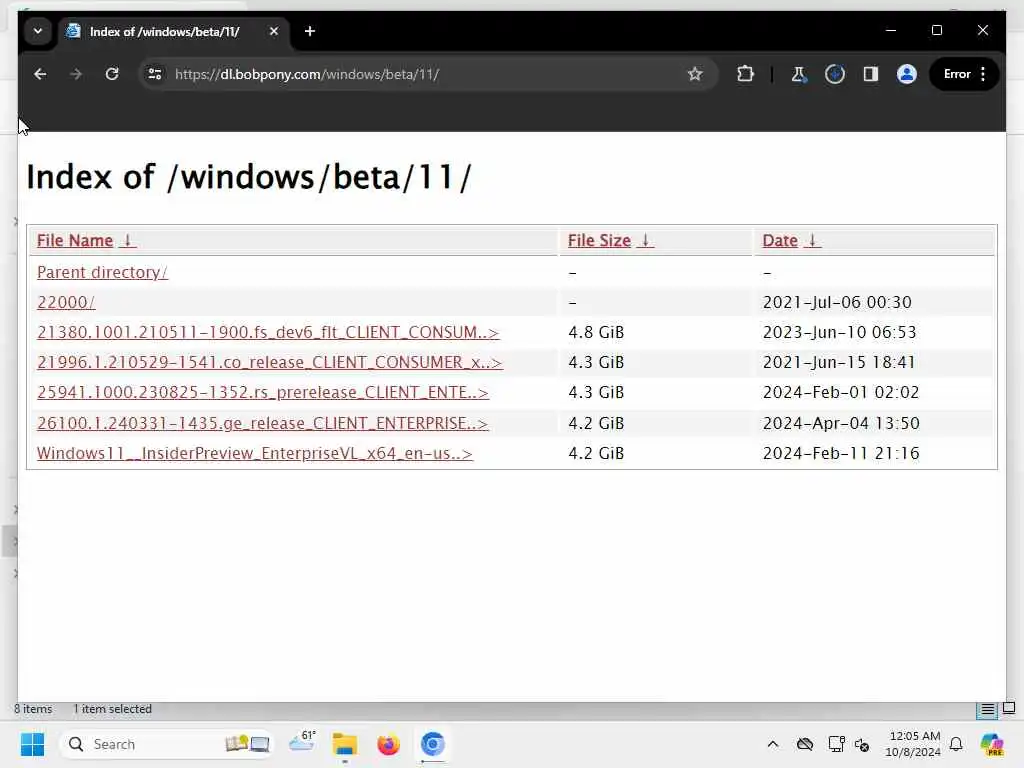Click the forward navigation arrow
The image size is (1024, 768).
coord(76,74)
